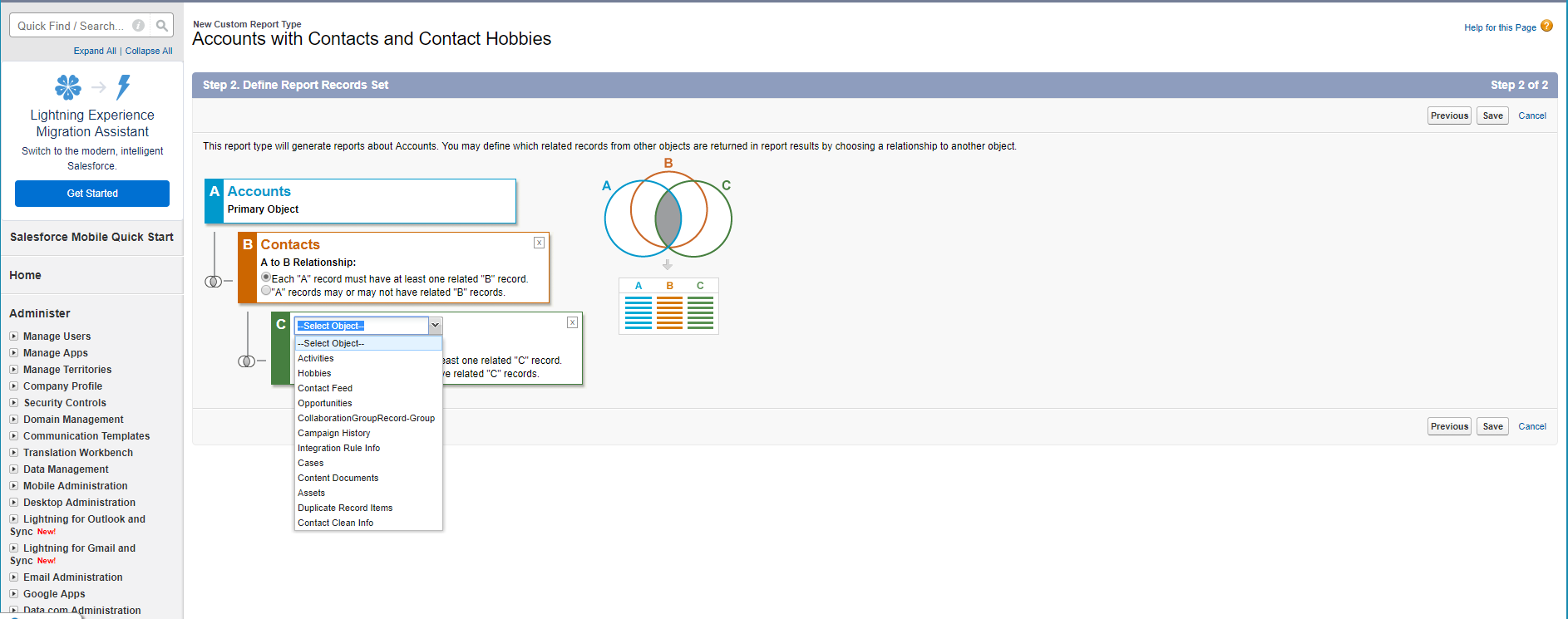1568x619 pixels.
Task: Expand Desktop Administration section
Action: pos(13,503)
